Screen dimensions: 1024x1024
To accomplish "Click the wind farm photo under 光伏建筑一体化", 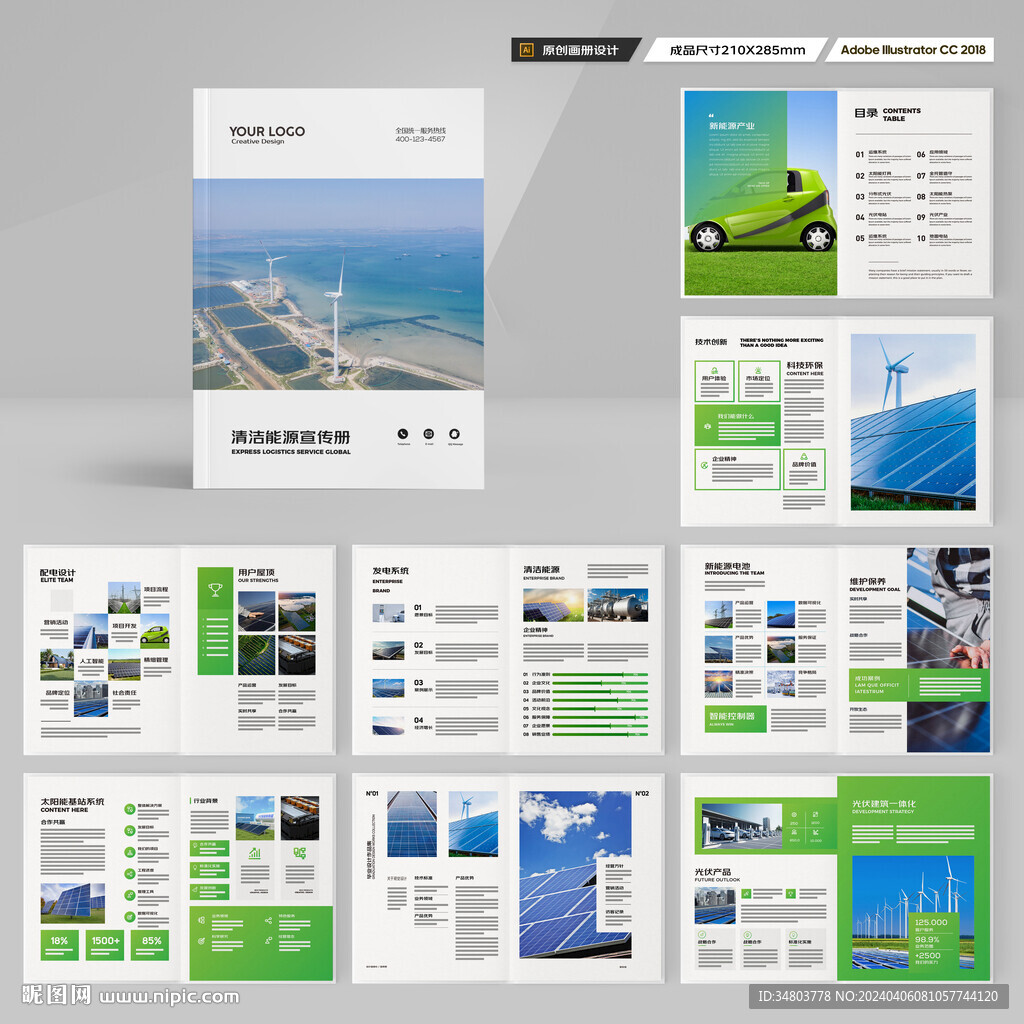I will pyautogui.click(x=913, y=912).
